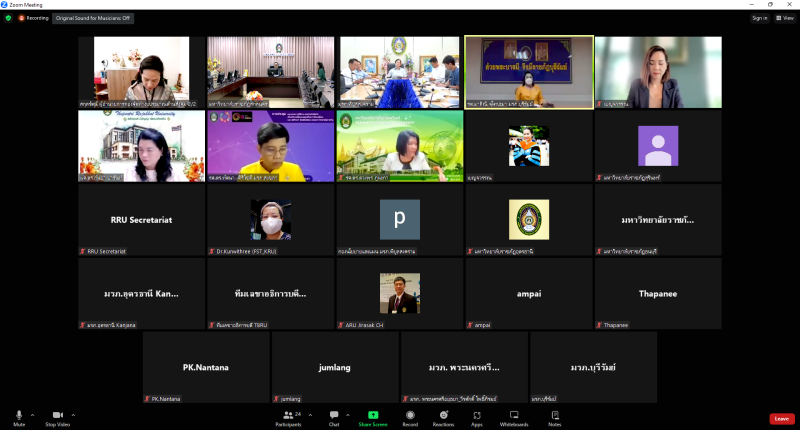This screenshot has width=800, height=430.
Task: Open the Reactions menu
Action: tap(443, 417)
